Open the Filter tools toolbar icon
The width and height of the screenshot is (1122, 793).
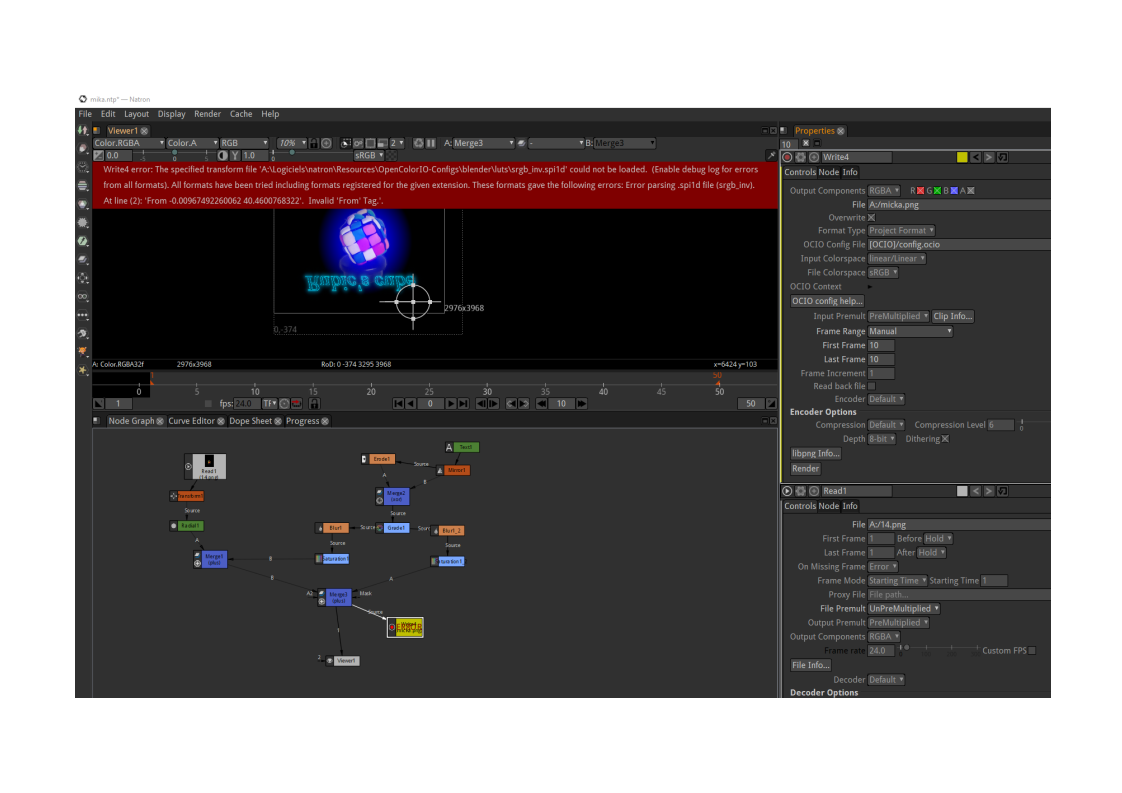[x=83, y=223]
